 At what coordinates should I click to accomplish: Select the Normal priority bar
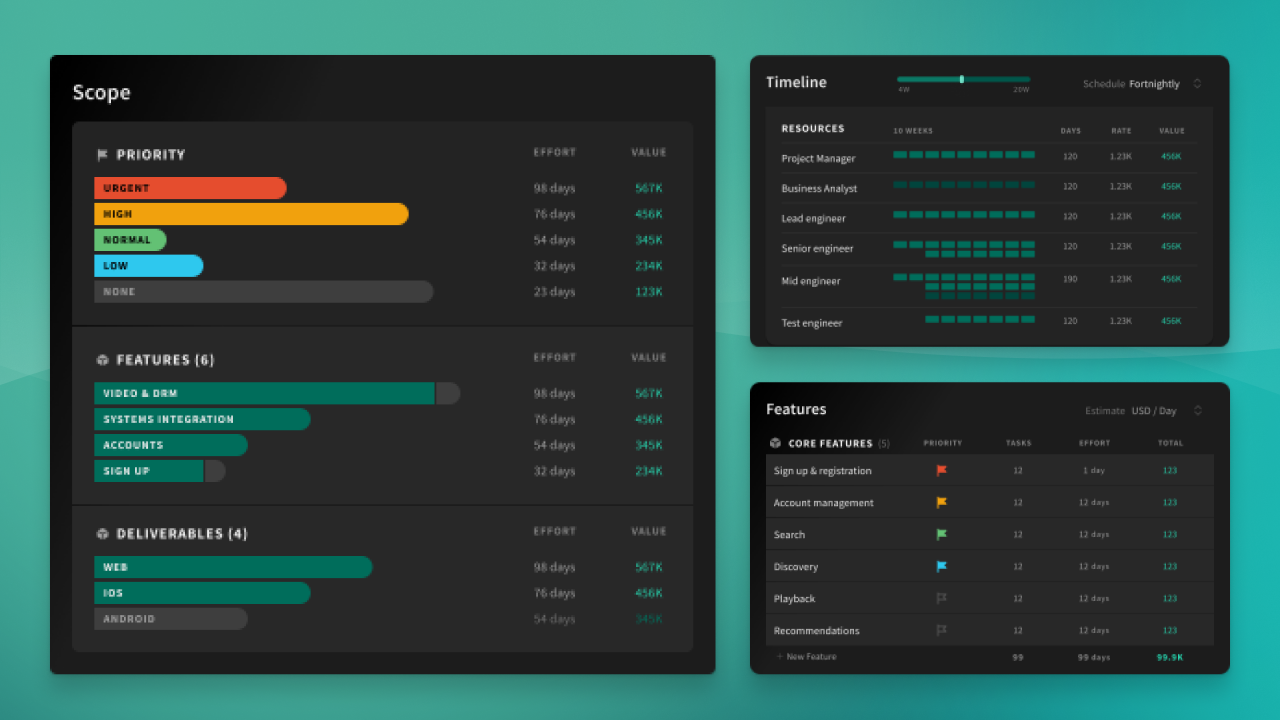[130, 240]
